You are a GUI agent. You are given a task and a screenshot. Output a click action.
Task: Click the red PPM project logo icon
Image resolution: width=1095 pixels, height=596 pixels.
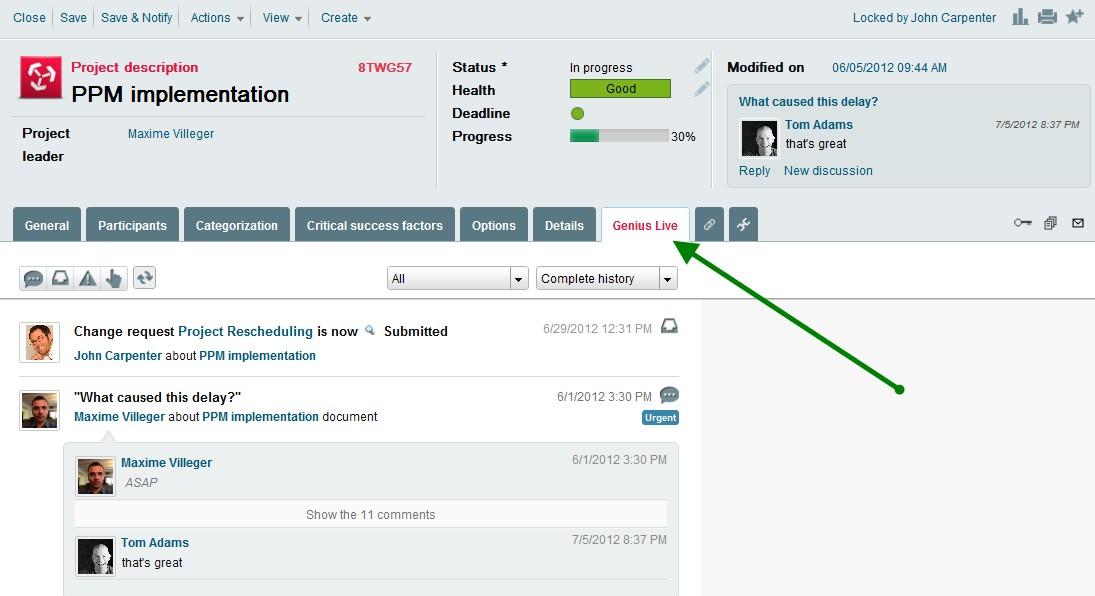(41, 78)
